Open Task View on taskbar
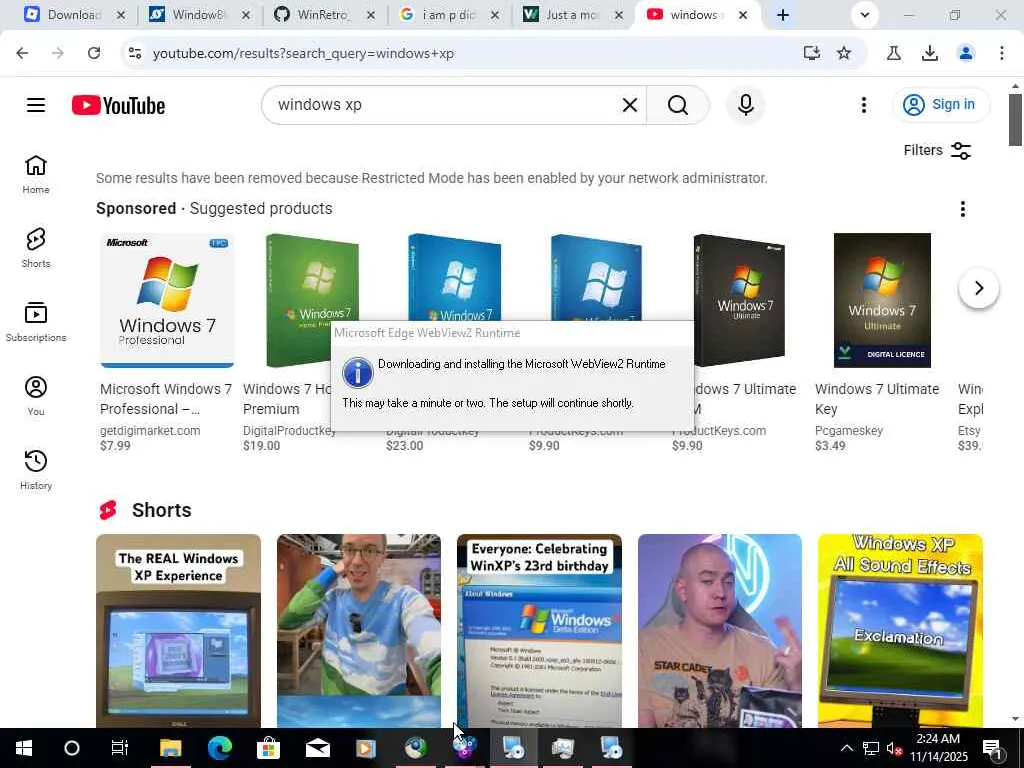The image size is (1024, 768). (x=120, y=748)
